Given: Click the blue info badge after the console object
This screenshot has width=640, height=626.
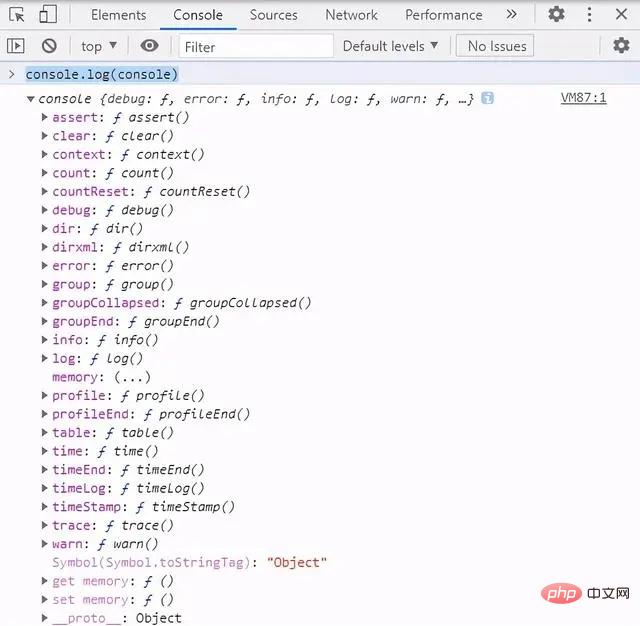Looking at the screenshot, I should [x=487, y=98].
